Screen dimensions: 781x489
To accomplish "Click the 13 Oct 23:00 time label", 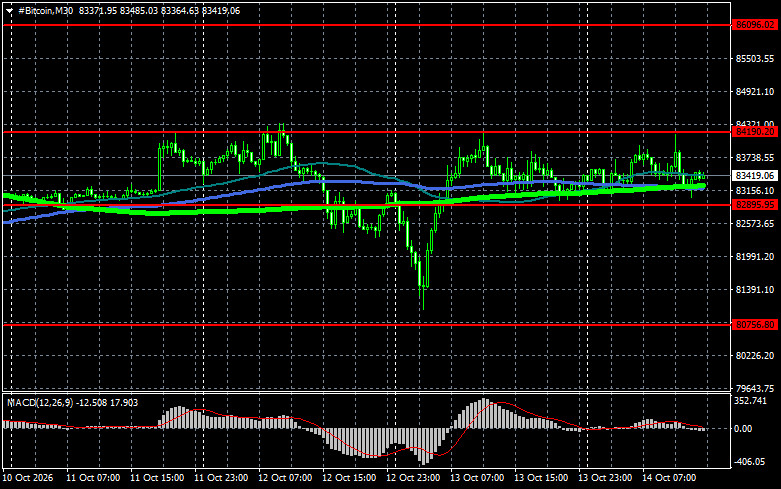I will 605,478.
